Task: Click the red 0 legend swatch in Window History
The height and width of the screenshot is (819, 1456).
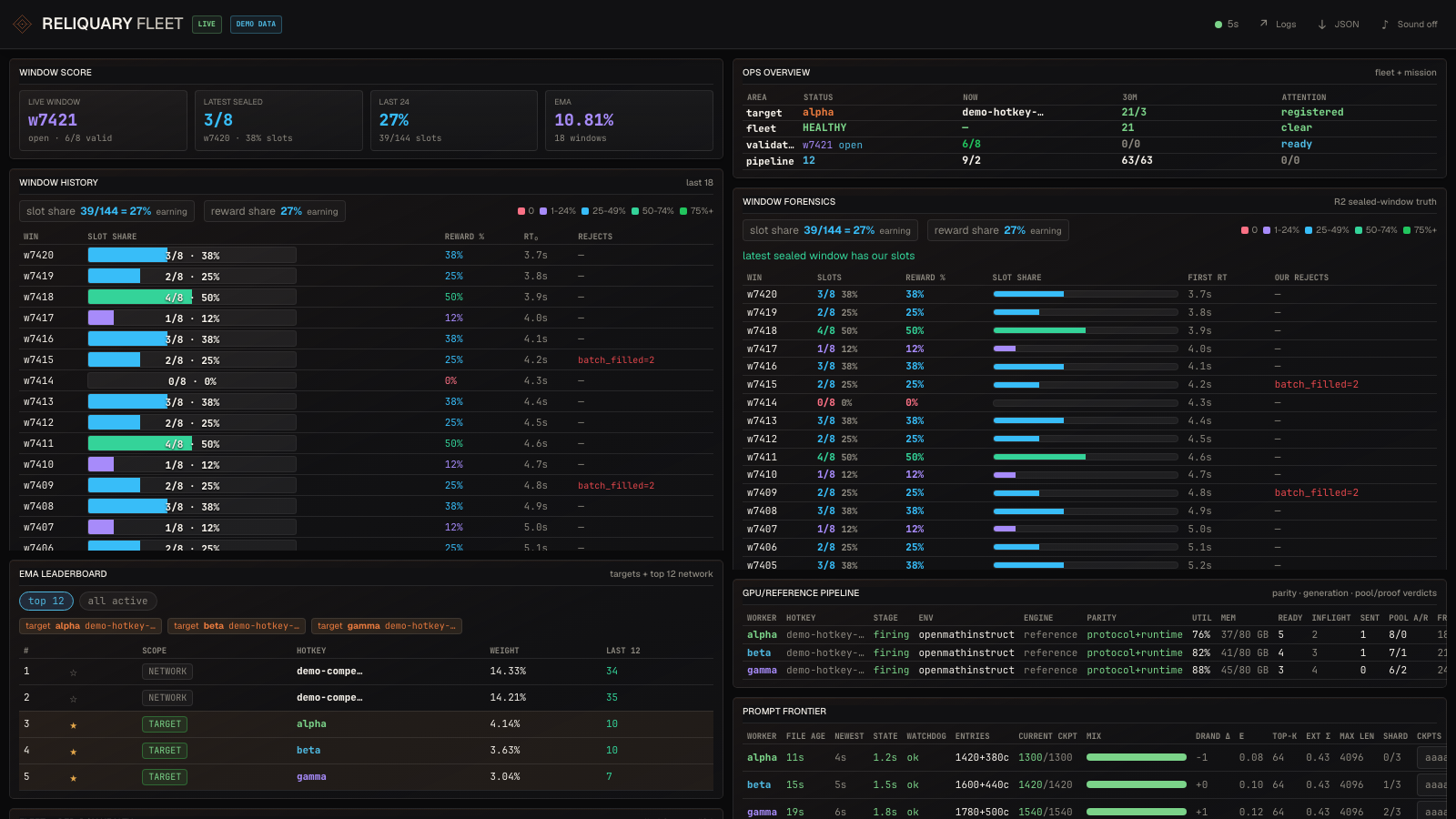Action: [521, 211]
